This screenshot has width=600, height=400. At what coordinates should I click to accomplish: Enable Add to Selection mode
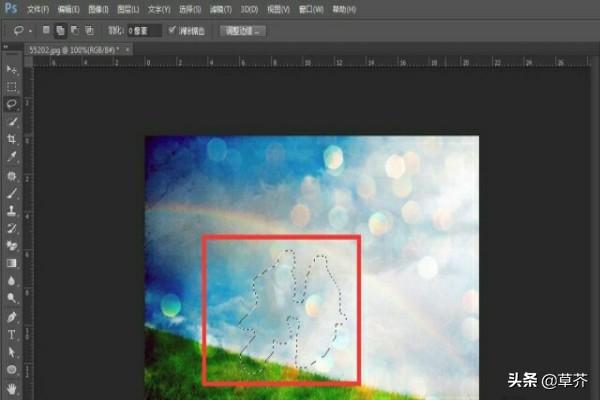[60, 30]
